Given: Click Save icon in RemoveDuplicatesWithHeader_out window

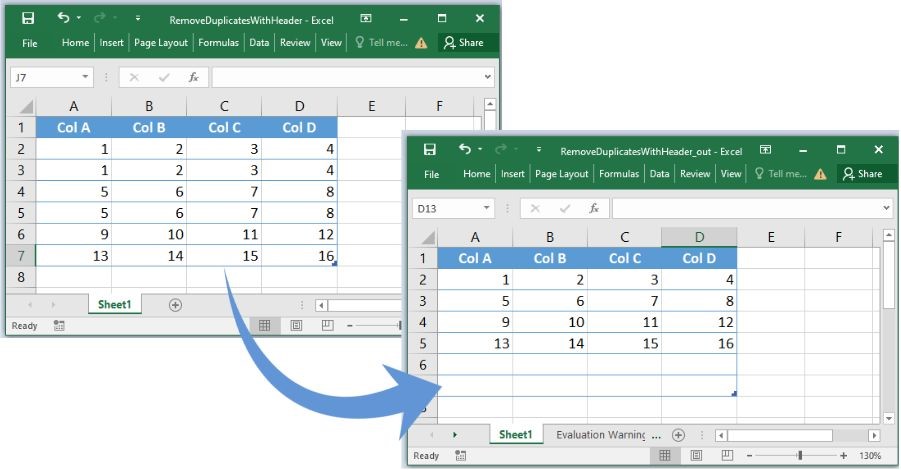Looking at the screenshot, I should 430,150.
